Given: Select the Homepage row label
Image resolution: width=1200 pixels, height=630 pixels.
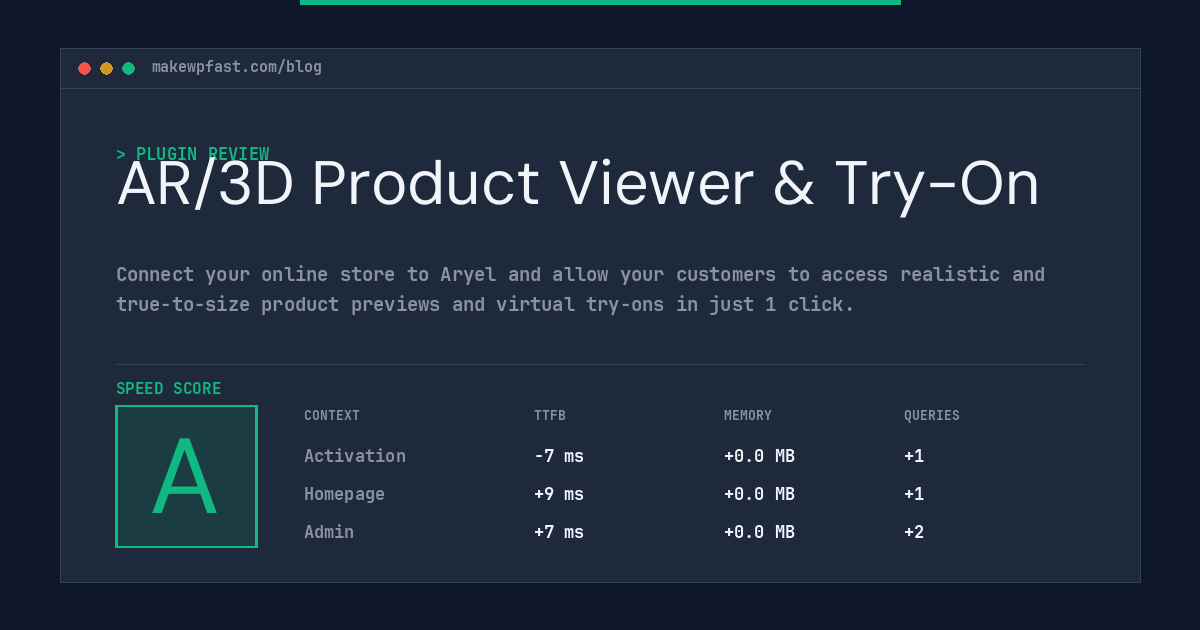Looking at the screenshot, I should pos(344,494).
